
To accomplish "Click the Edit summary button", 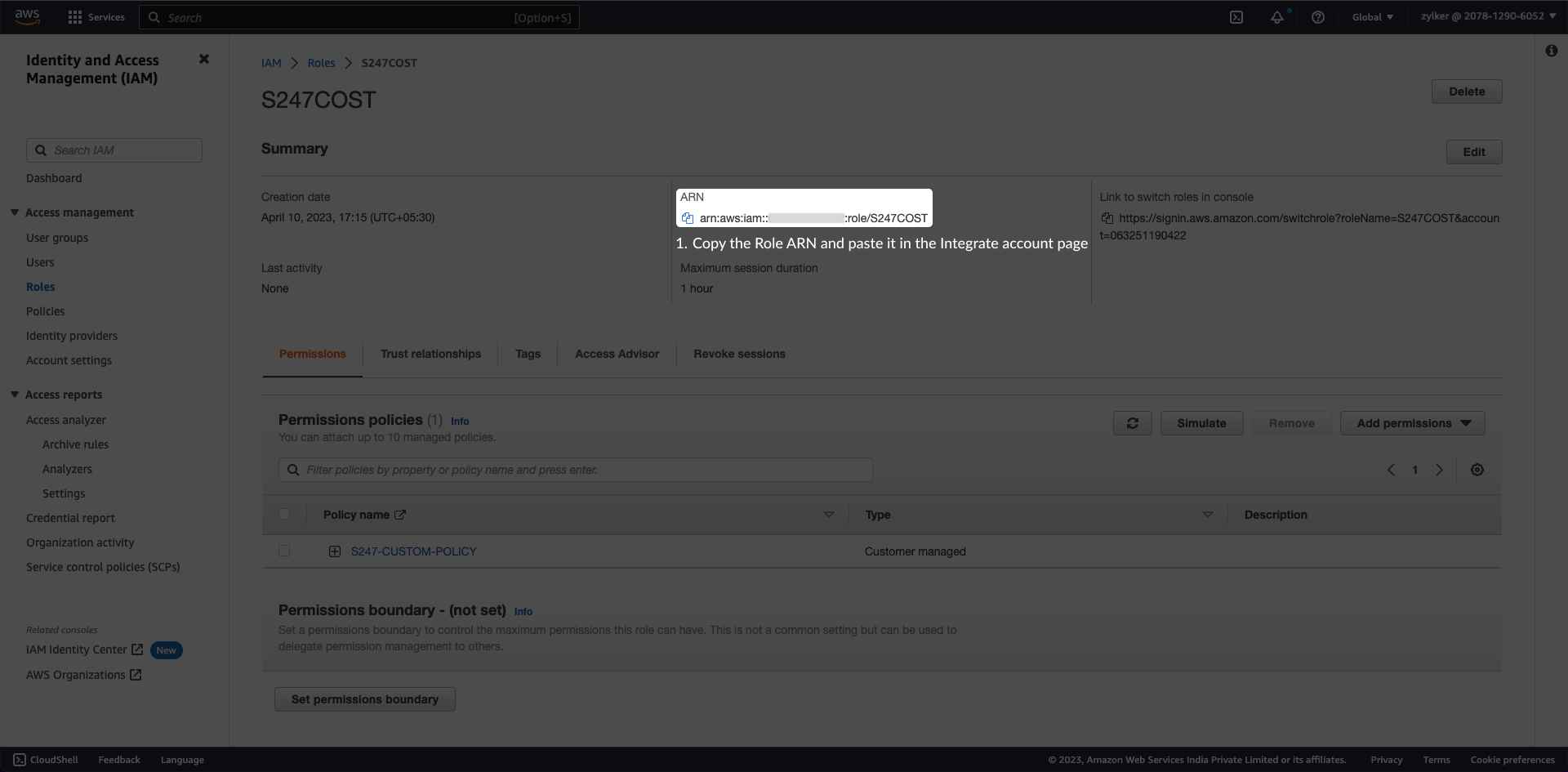I will 1474,152.
